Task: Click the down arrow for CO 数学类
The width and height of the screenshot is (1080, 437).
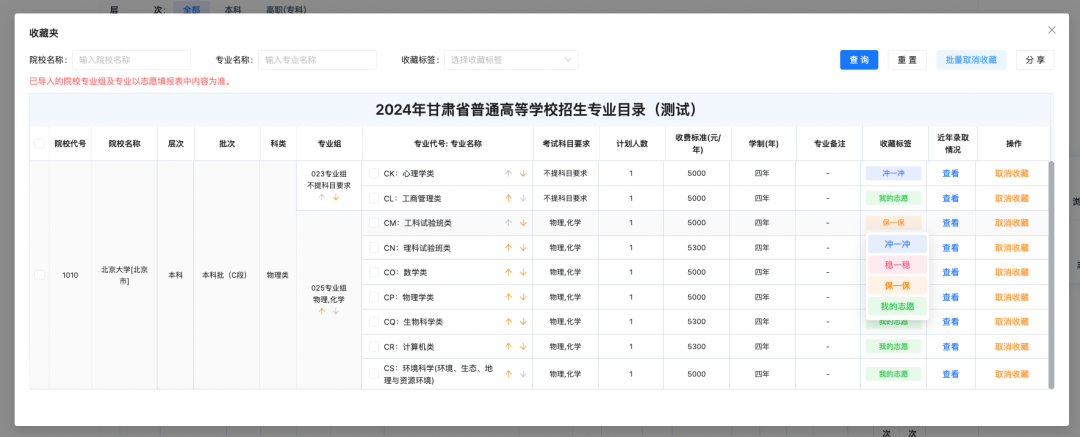Action: (x=522, y=272)
